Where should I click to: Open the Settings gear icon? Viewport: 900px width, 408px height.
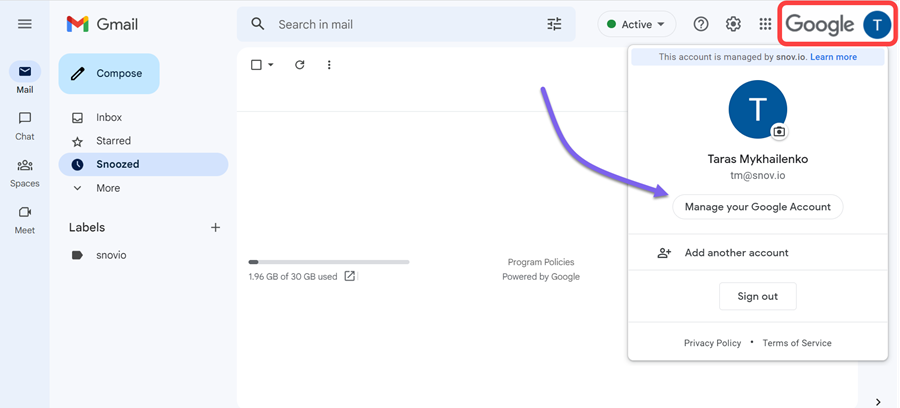(x=733, y=24)
